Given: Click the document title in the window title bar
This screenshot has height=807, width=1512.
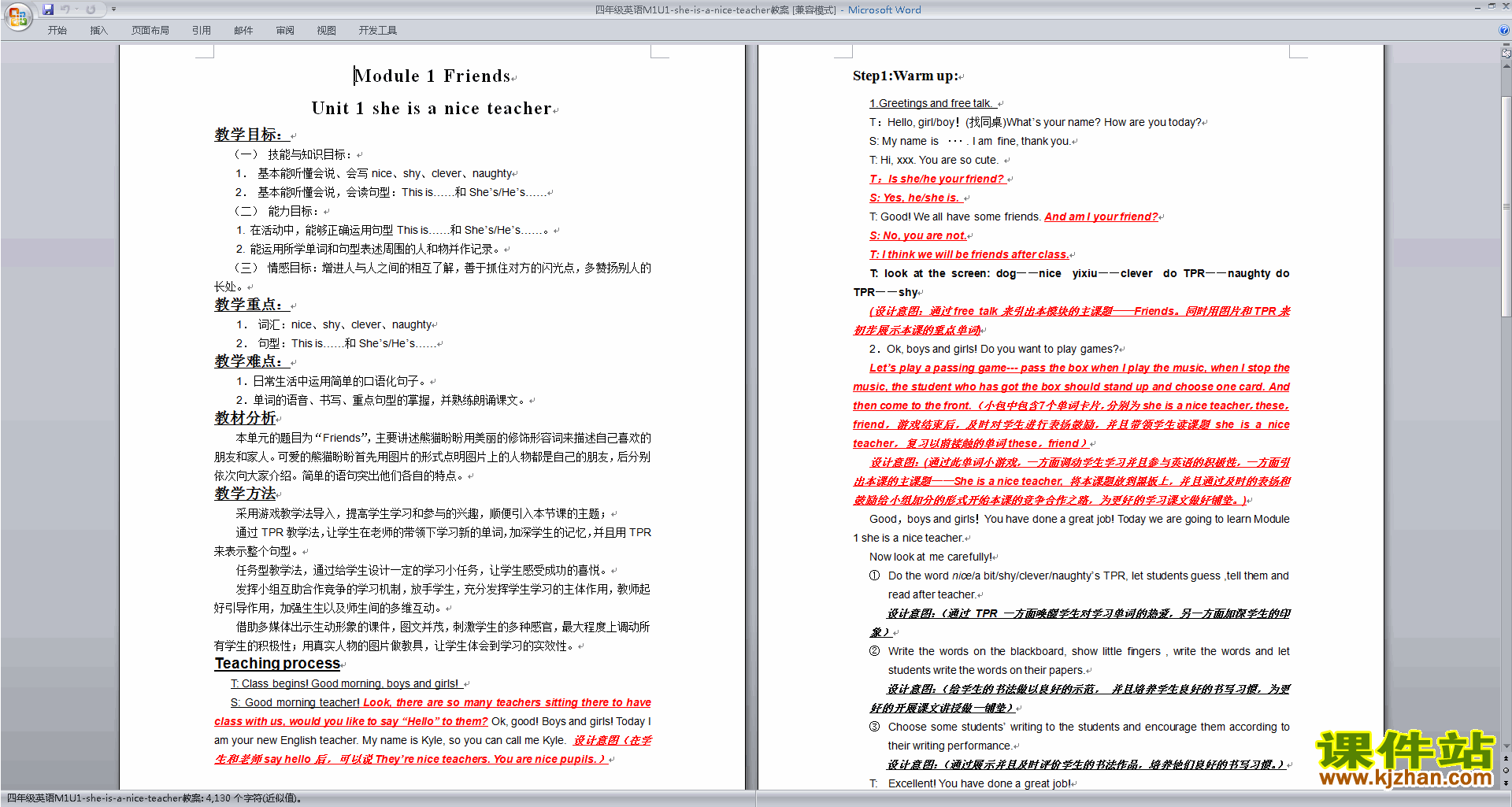Looking at the screenshot, I should pyautogui.click(x=715, y=10).
